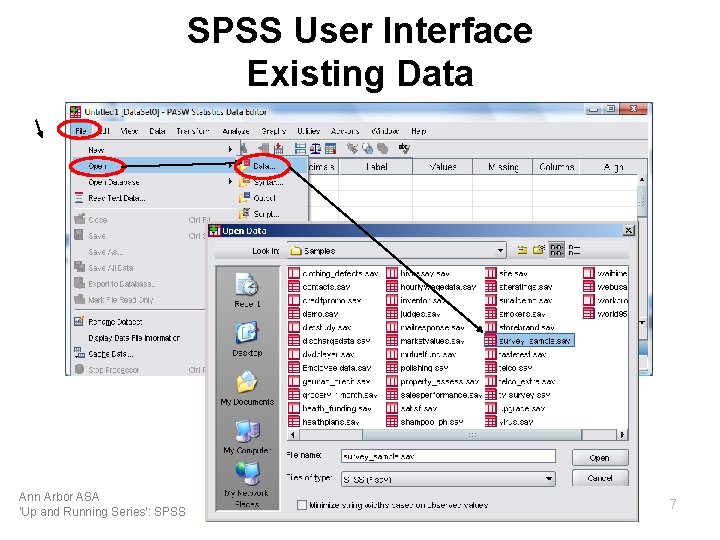Open the View menu
Image resolution: width=720 pixels, height=540 pixels.
(129, 131)
